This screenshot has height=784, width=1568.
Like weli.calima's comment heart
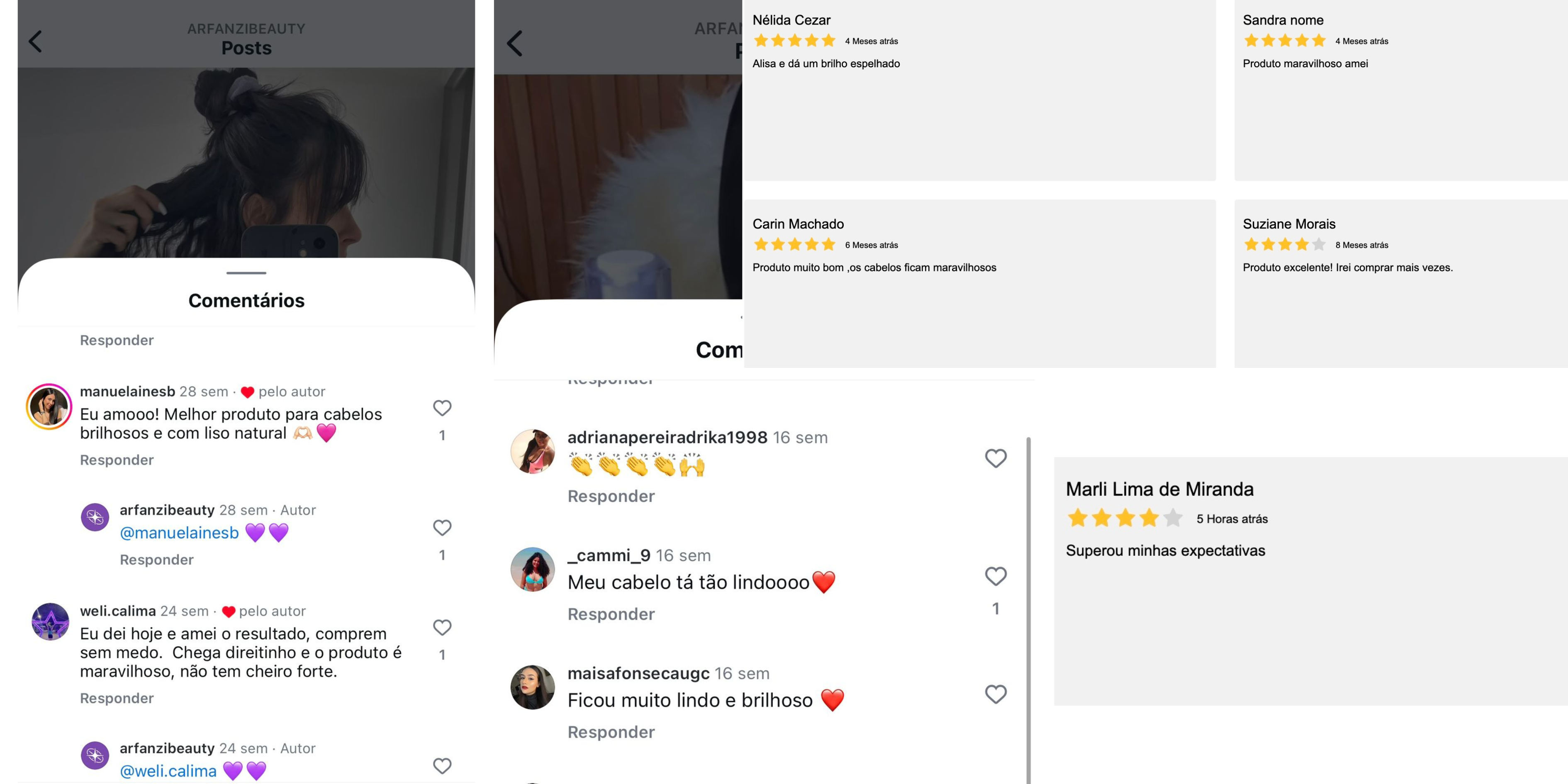pyautogui.click(x=442, y=627)
